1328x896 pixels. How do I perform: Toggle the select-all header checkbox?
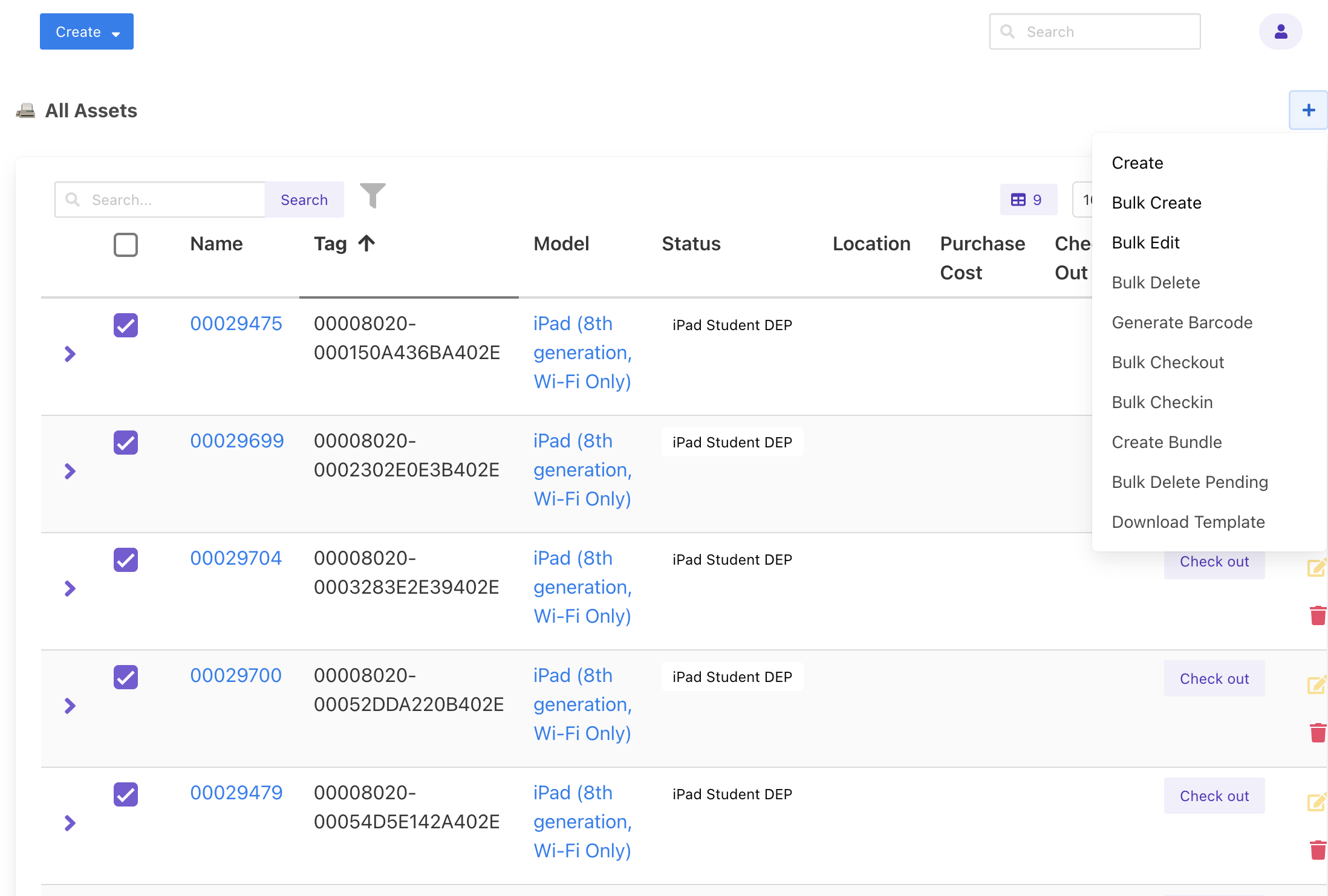click(x=126, y=245)
